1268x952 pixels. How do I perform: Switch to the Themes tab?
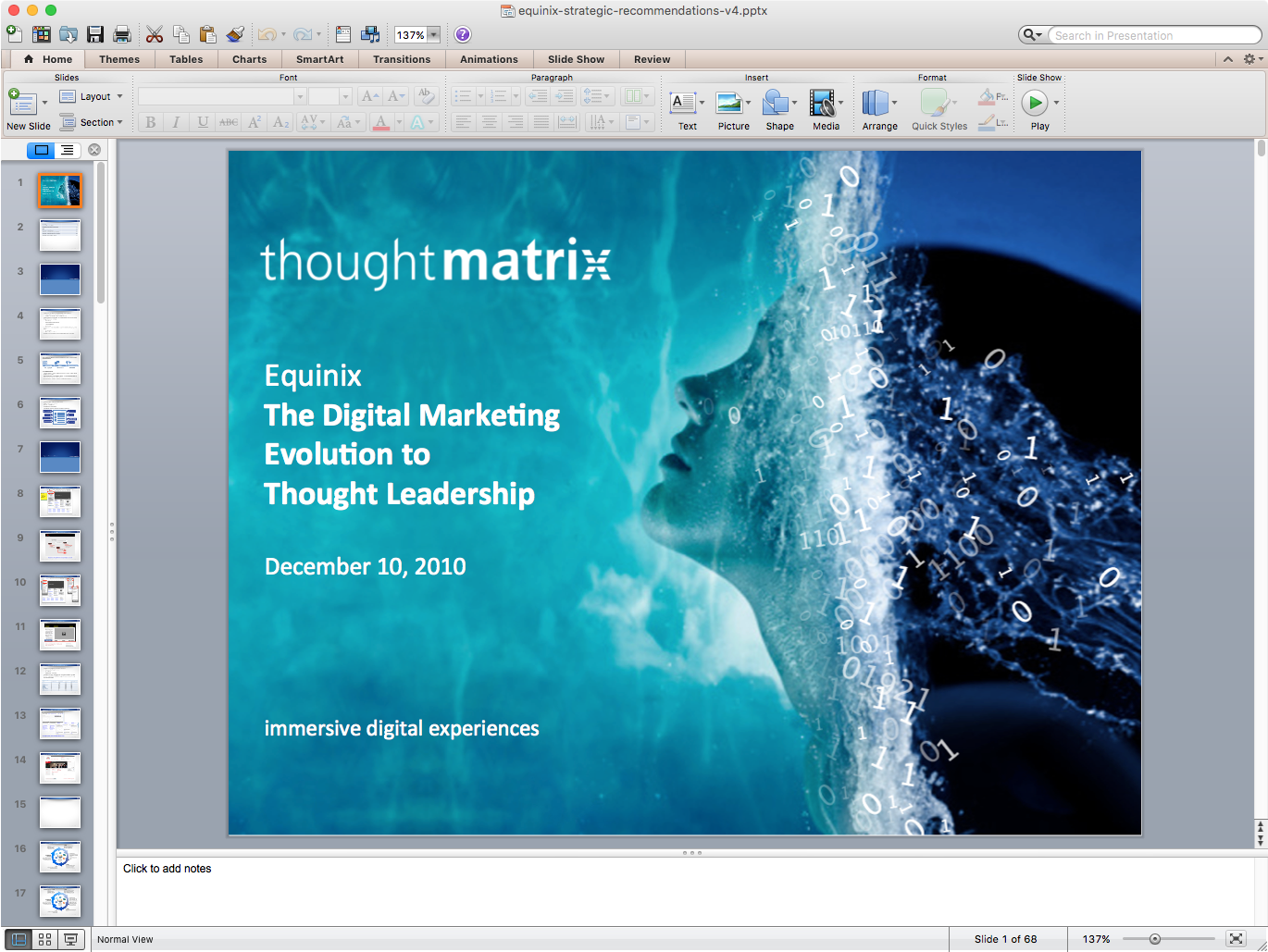(119, 59)
